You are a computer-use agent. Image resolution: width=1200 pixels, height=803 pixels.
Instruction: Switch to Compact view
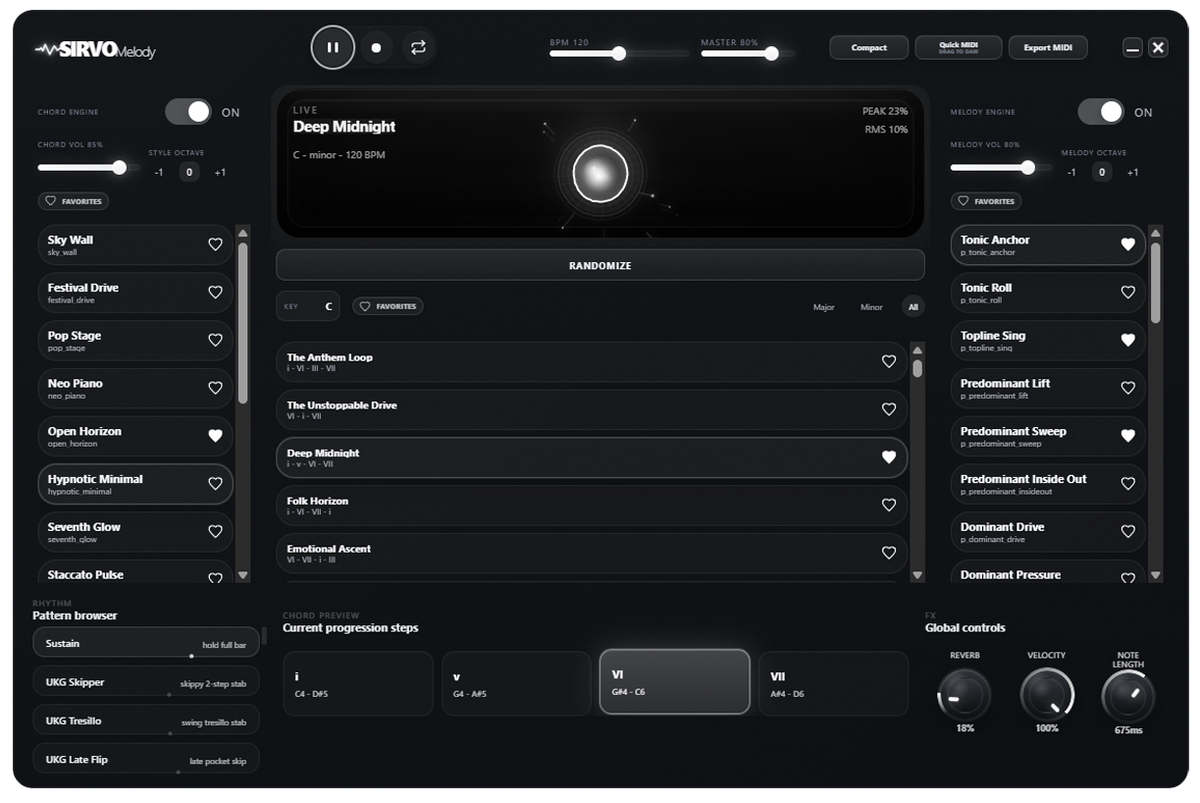869,47
